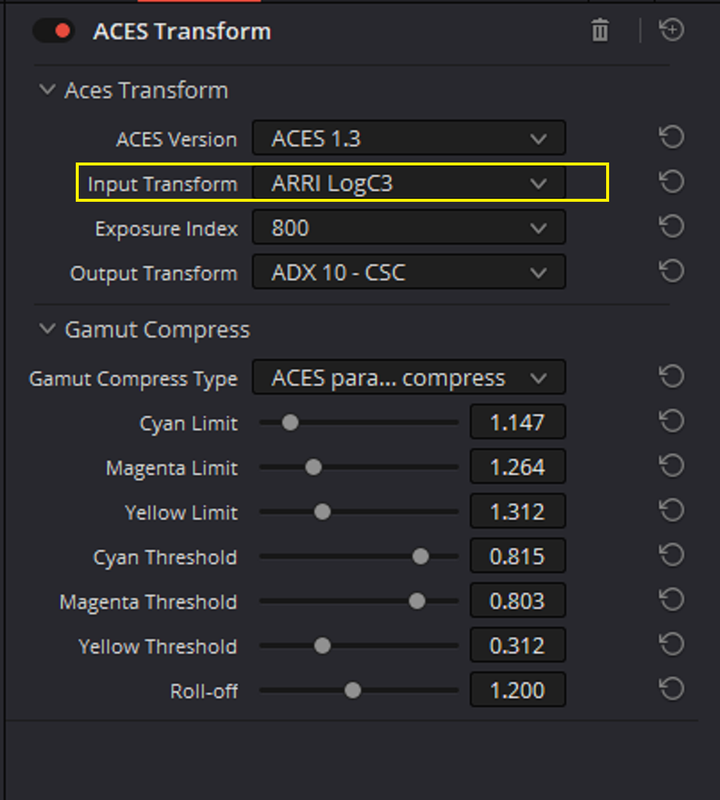720x800 pixels.
Task: Open the ACES Version dropdown
Action: 409,138
